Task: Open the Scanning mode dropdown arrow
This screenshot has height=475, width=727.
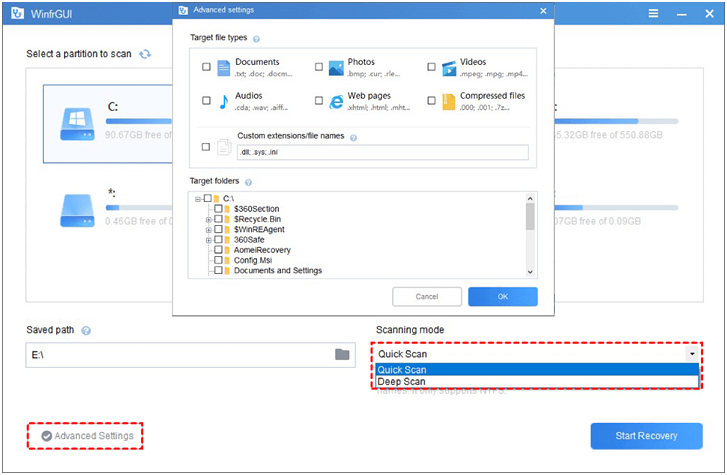Action: tap(690, 353)
